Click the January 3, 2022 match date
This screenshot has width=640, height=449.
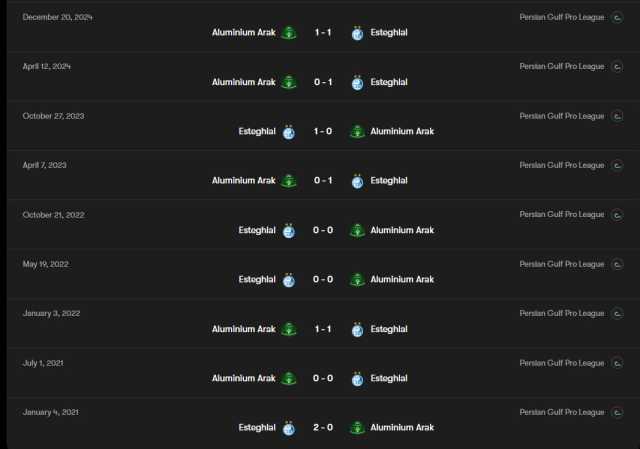coord(51,313)
